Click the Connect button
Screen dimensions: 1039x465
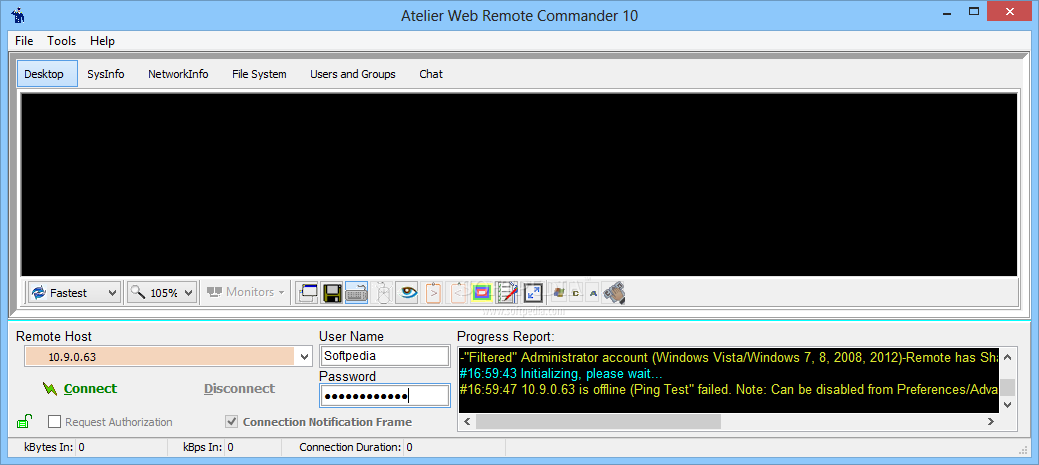80,388
